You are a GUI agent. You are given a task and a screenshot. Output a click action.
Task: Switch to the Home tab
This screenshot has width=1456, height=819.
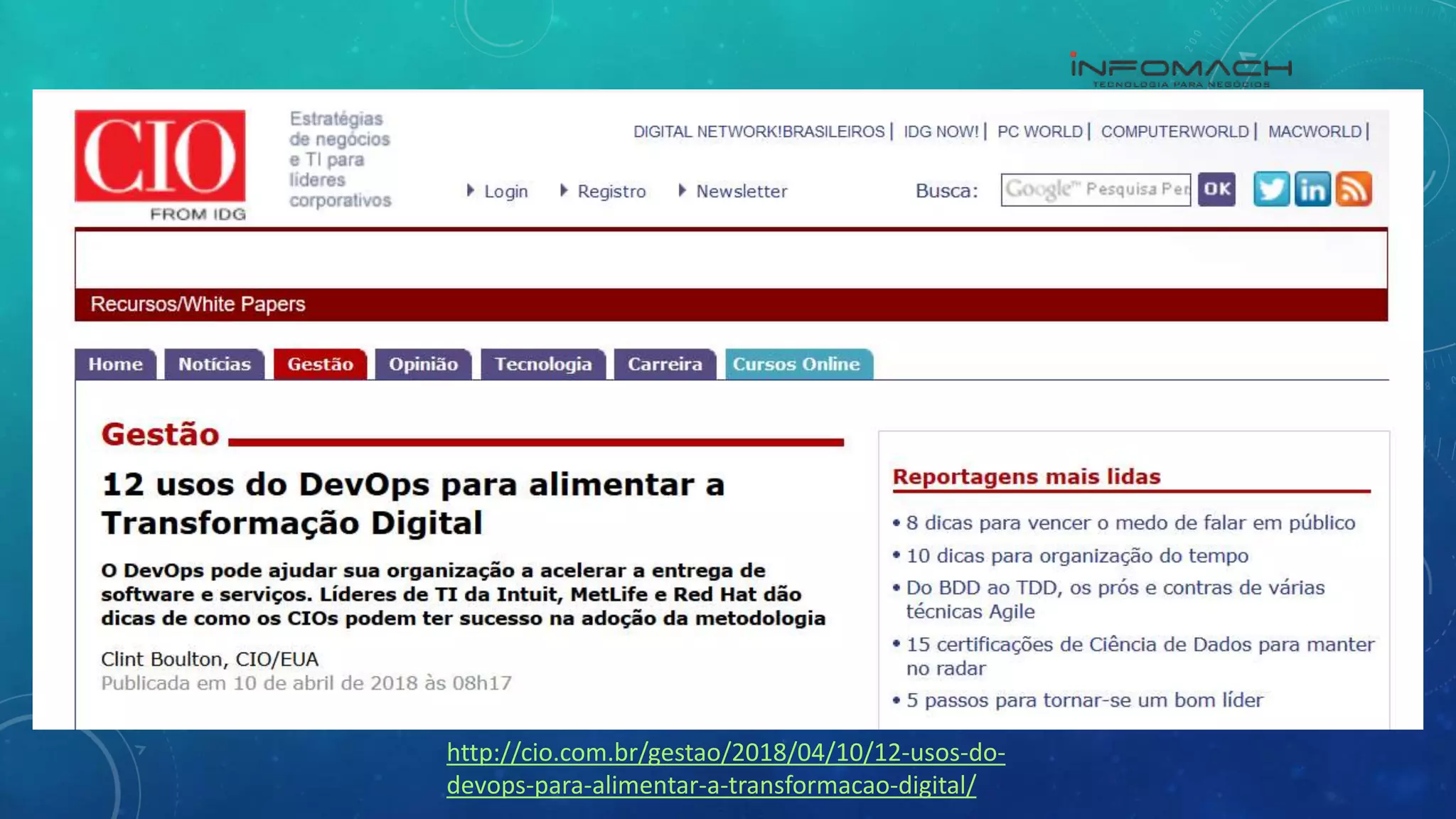point(115,364)
